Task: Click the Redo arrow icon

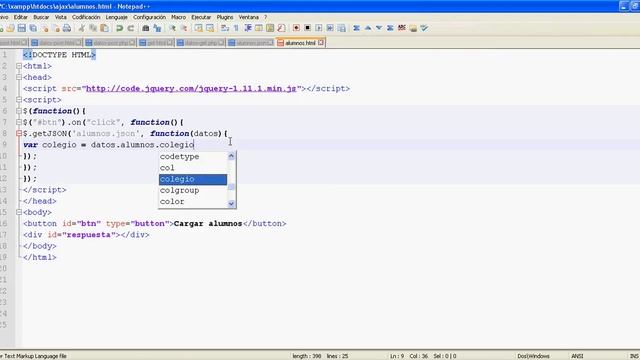Action: tap(131, 28)
